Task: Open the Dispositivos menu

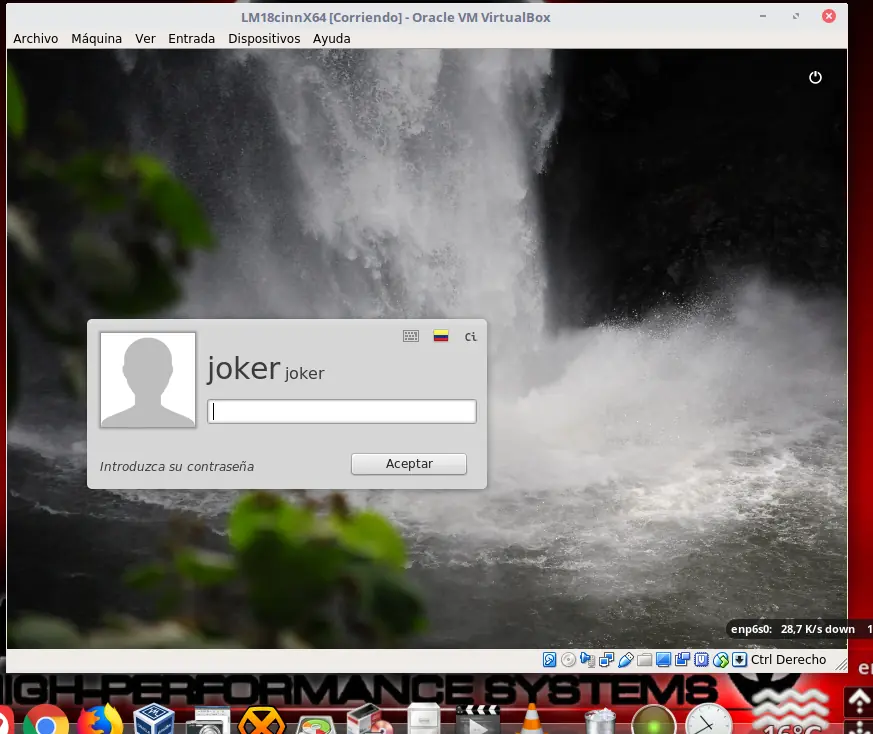Action: [x=264, y=38]
